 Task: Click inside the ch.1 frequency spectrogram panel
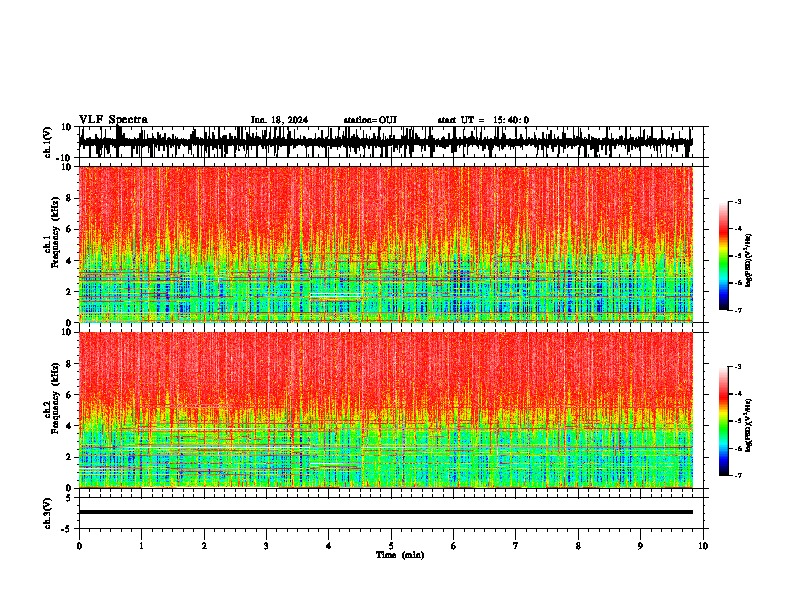click(386, 244)
